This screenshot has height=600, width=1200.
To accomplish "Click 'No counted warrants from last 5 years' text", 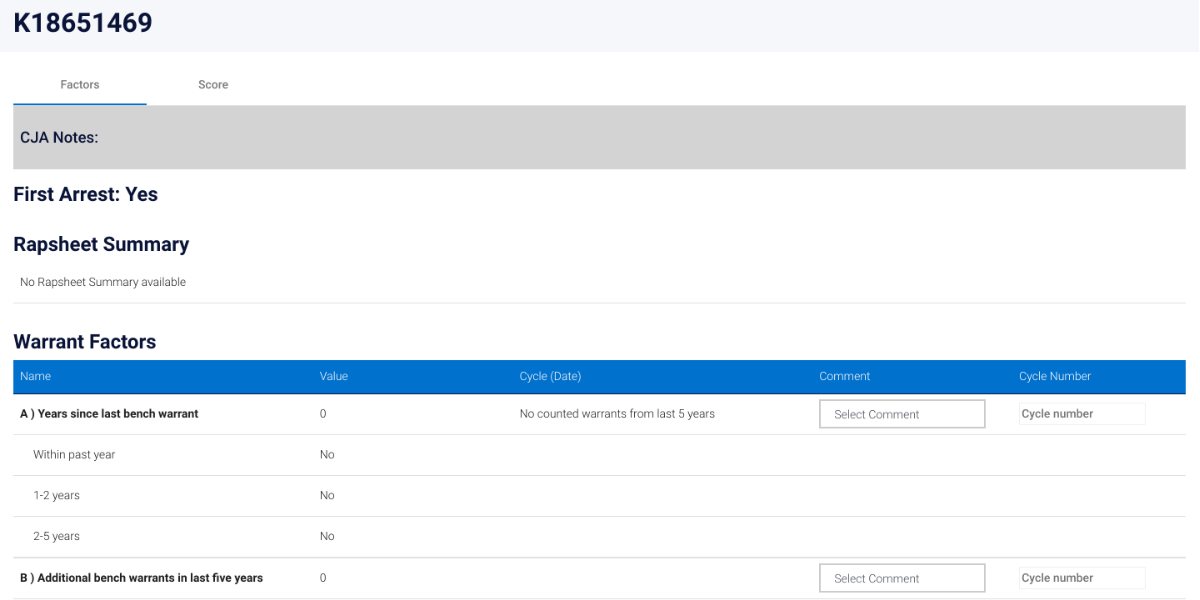I will click(617, 414).
